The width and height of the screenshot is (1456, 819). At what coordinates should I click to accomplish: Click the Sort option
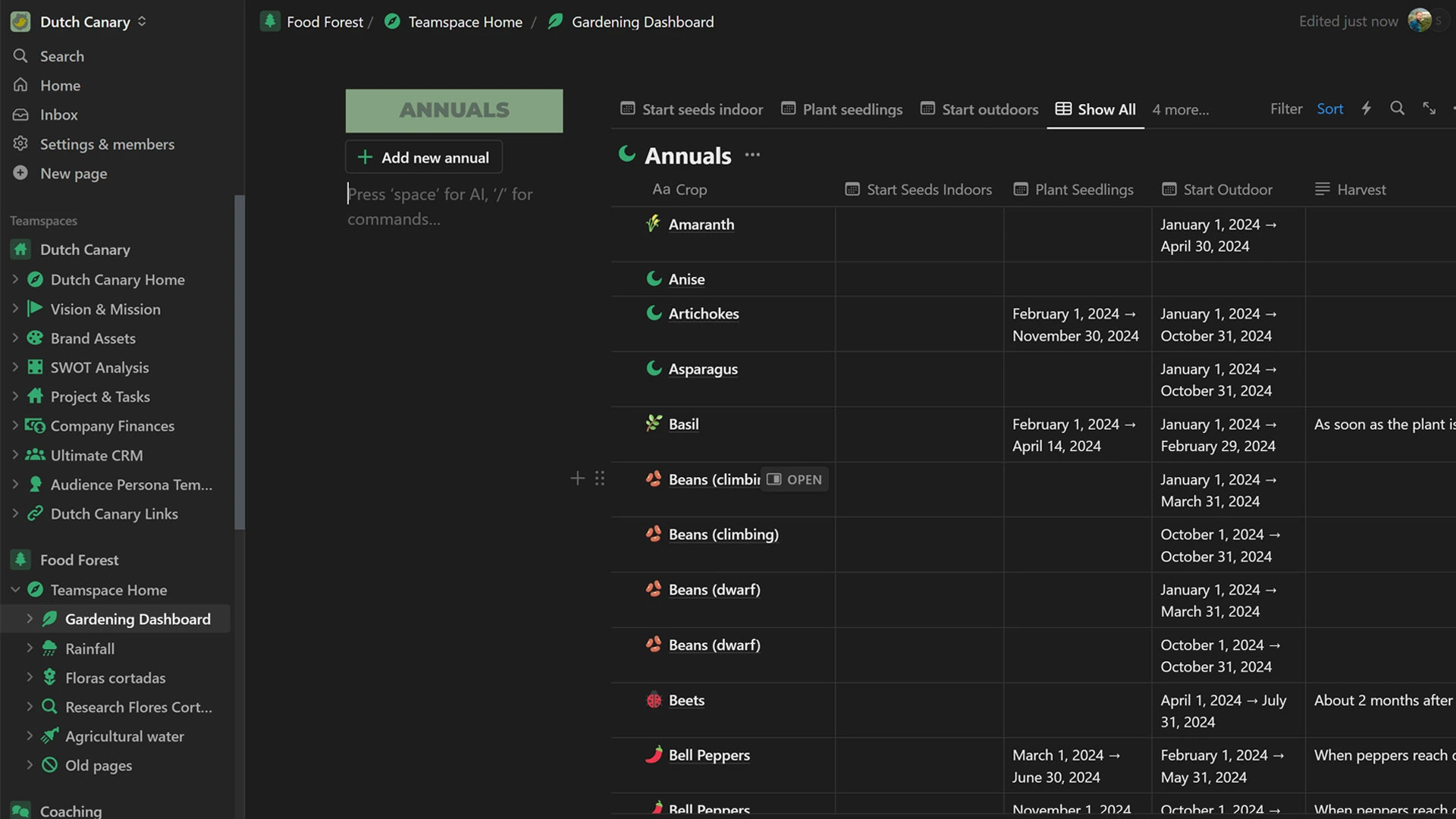point(1329,108)
